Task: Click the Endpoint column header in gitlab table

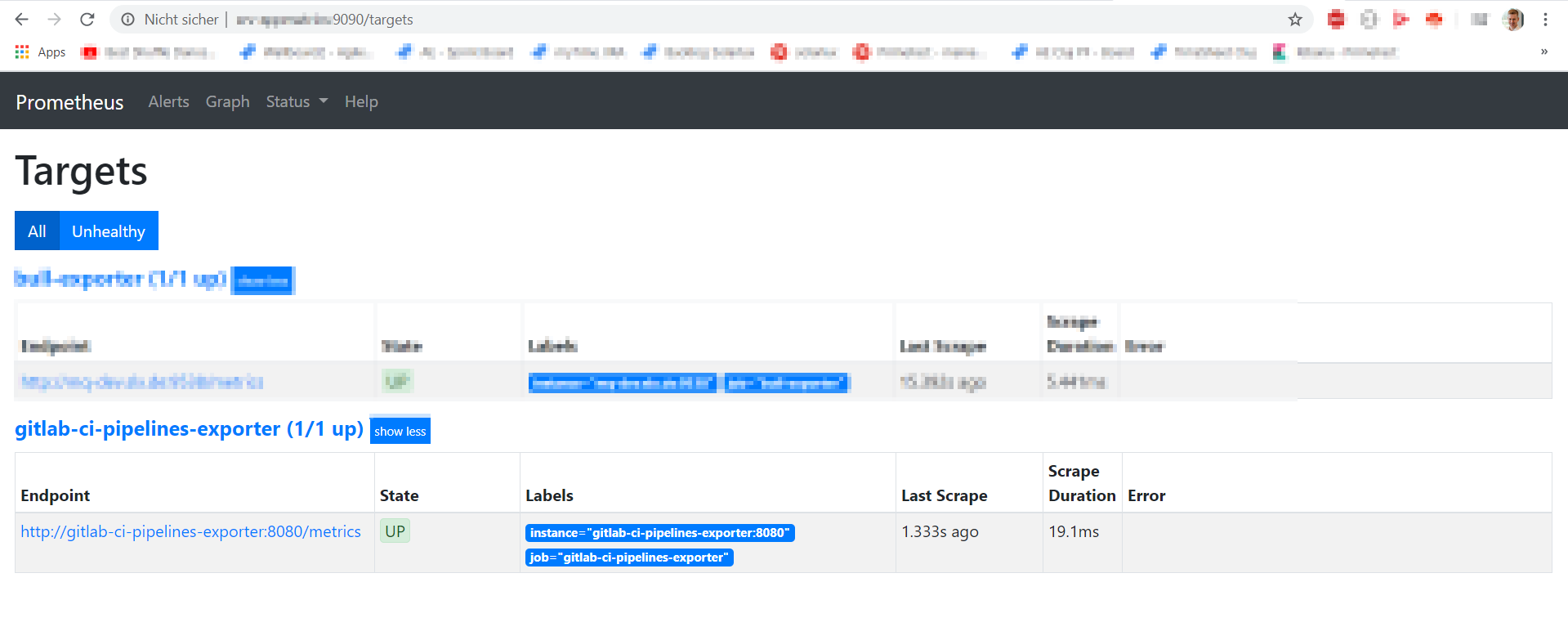Action: point(55,495)
